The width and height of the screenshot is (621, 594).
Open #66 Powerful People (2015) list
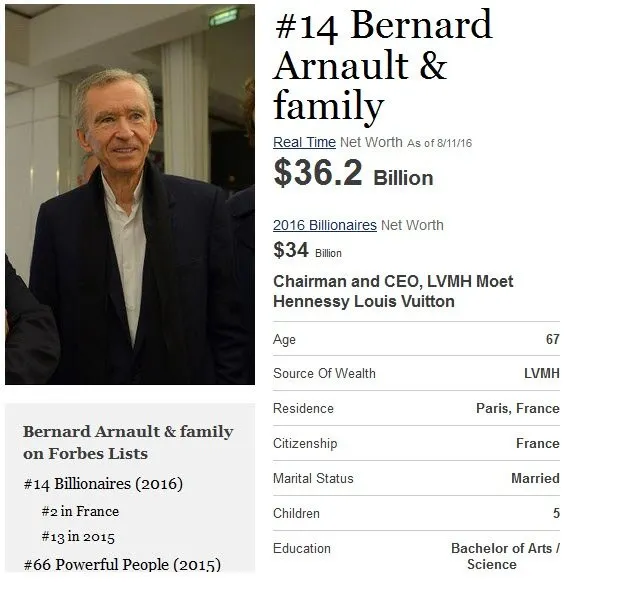pyautogui.click(x=122, y=564)
